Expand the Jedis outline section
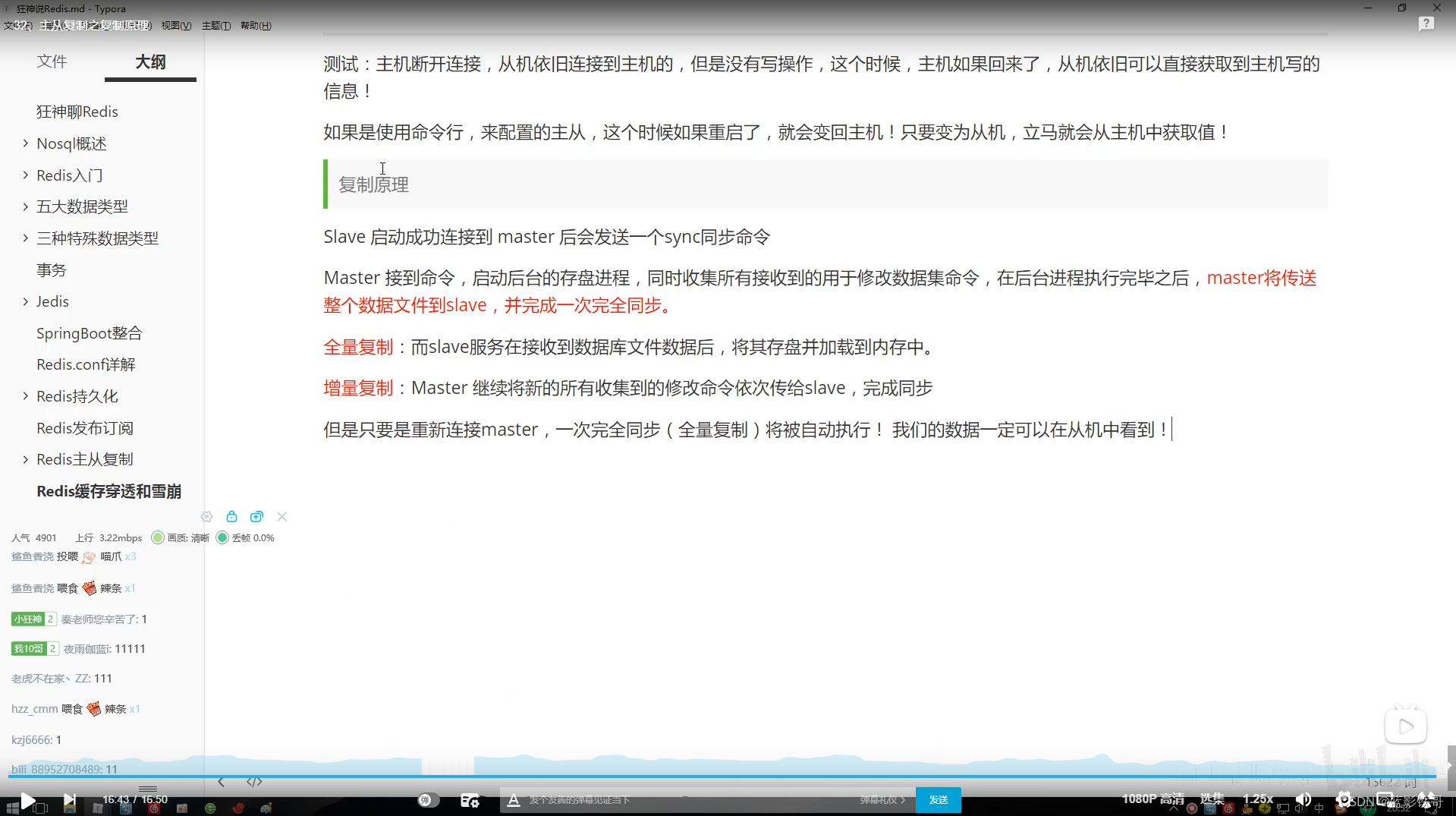Image resolution: width=1456 pixels, height=816 pixels. tap(25, 301)
